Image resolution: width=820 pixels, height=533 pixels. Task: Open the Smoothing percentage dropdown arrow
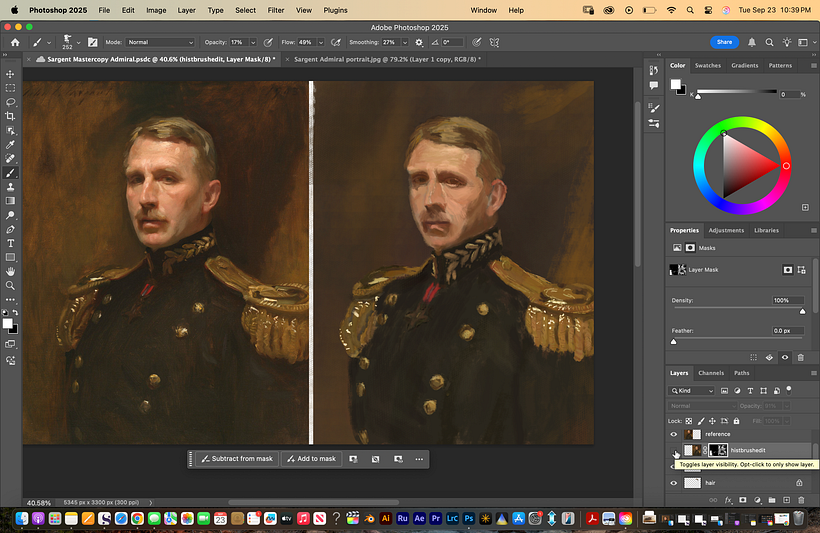point(405,42)
